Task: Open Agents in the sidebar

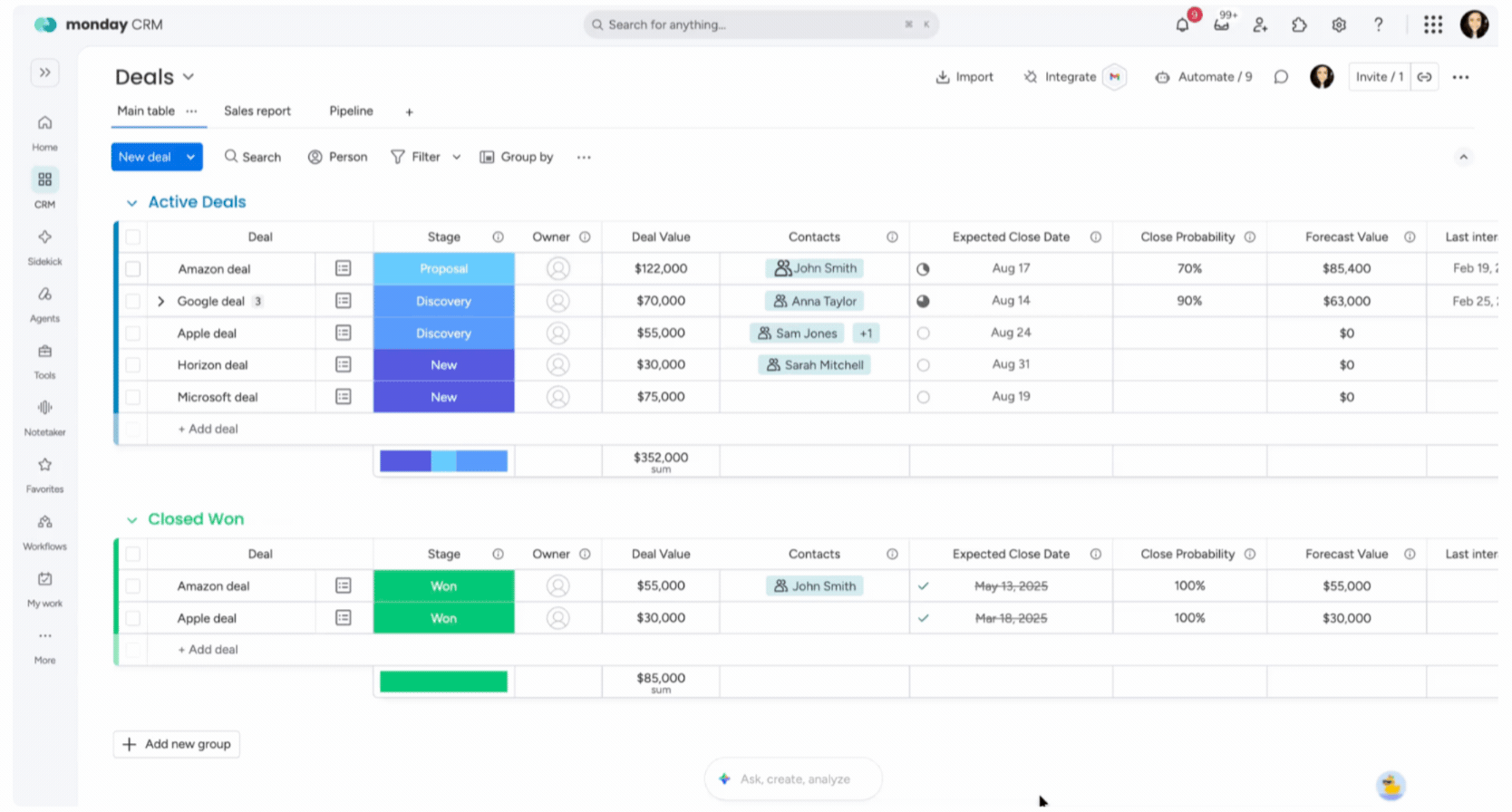Action: [44, 304]
